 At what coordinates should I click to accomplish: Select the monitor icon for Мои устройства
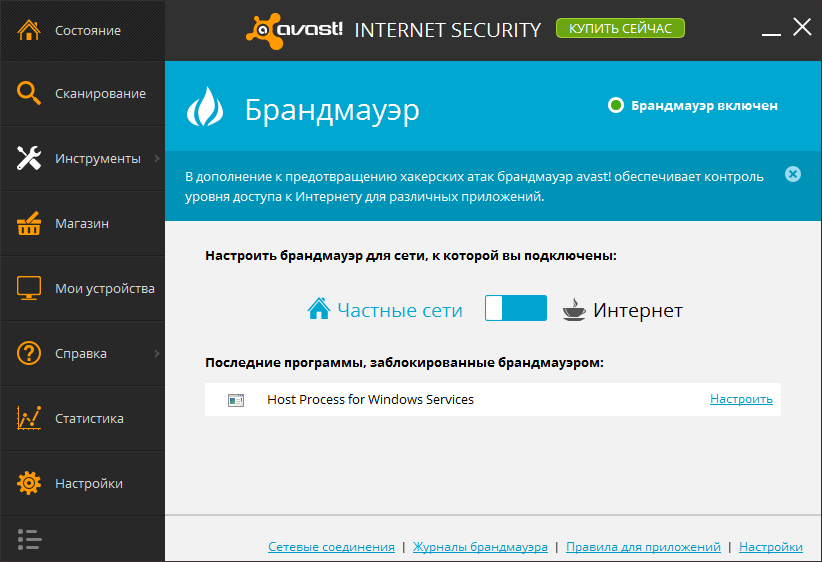(29, 288)
